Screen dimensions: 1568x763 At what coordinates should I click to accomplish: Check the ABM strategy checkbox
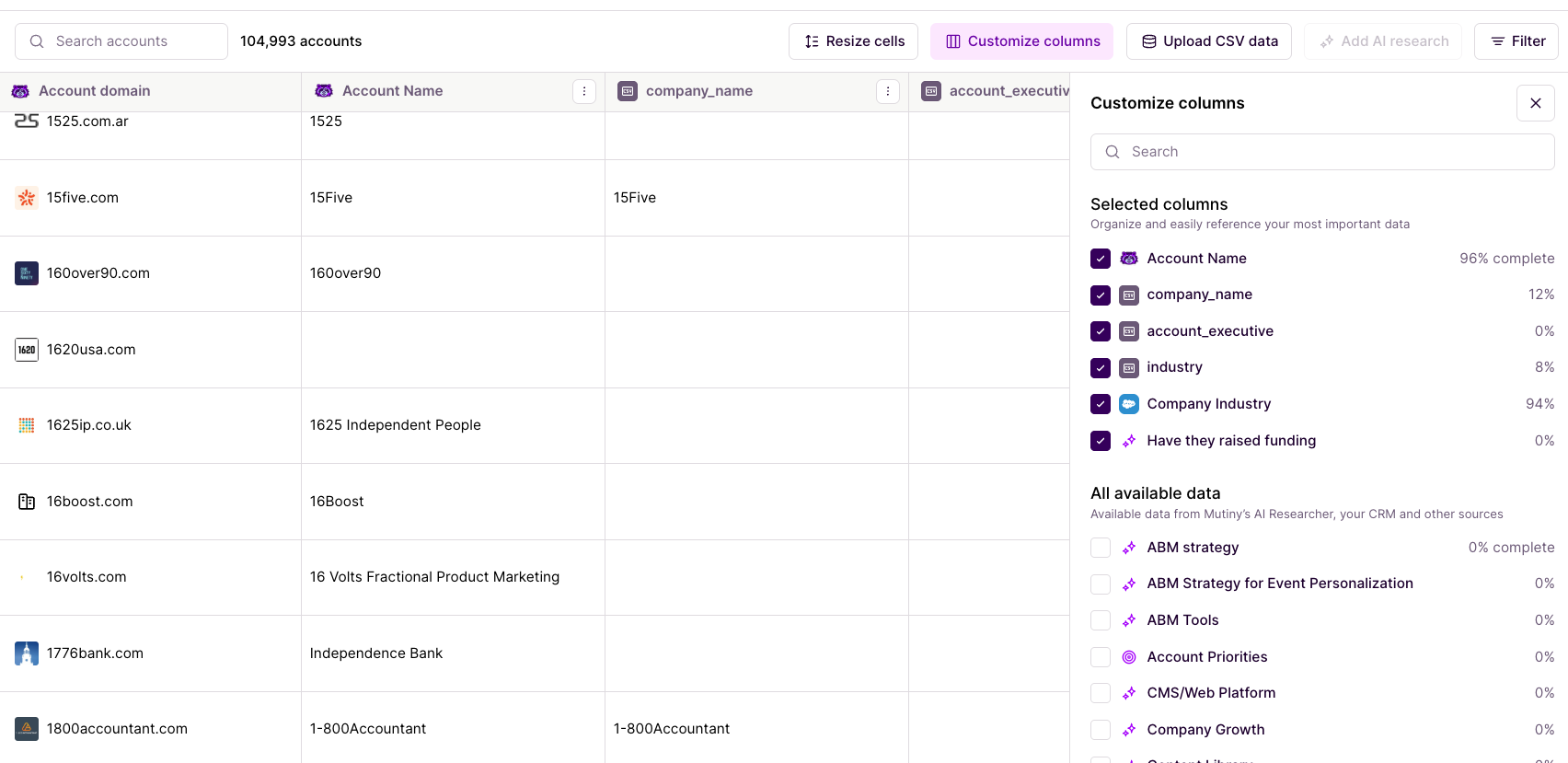1101,548
